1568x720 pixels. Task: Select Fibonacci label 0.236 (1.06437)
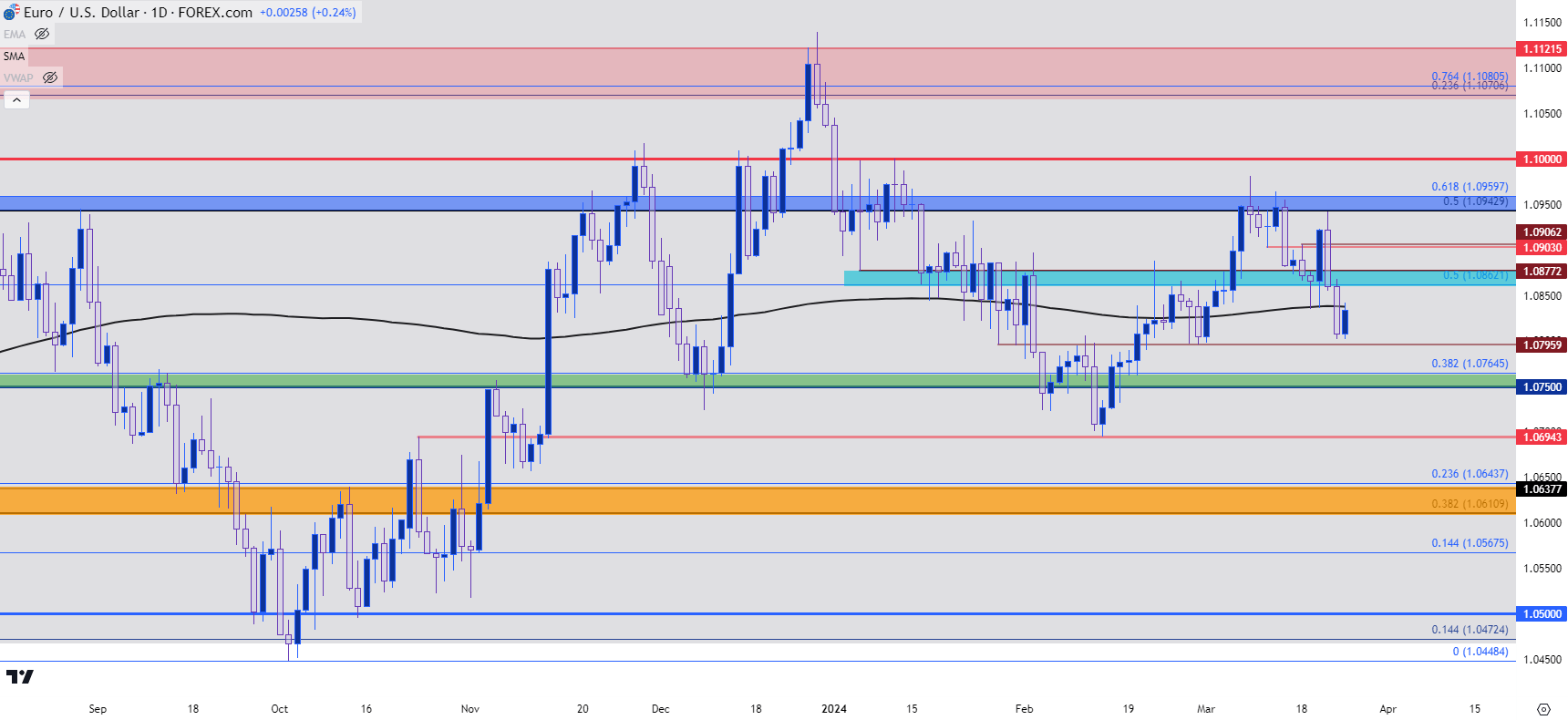1470,474
